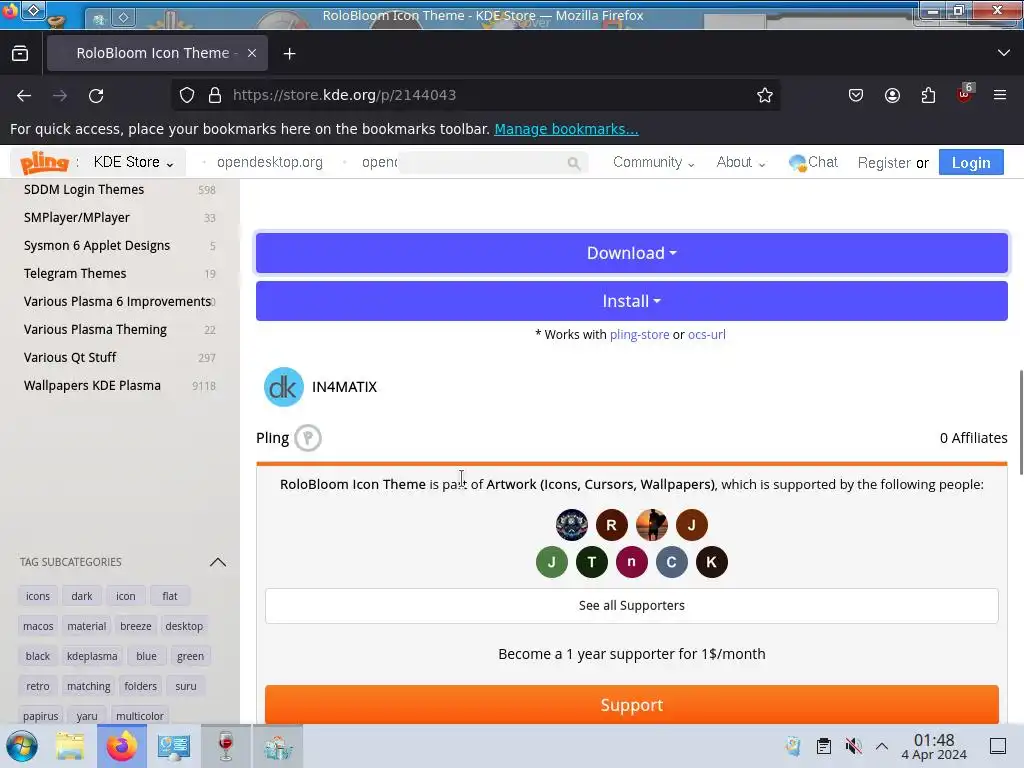Click the tracking protection shield icon
1024x768 pixels.
(x=187, y=95)
